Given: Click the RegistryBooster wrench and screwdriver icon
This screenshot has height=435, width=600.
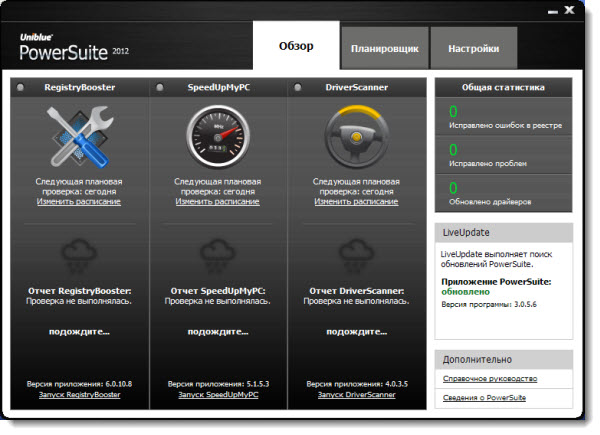Looking at the screenshot, I should coord(79,137).
